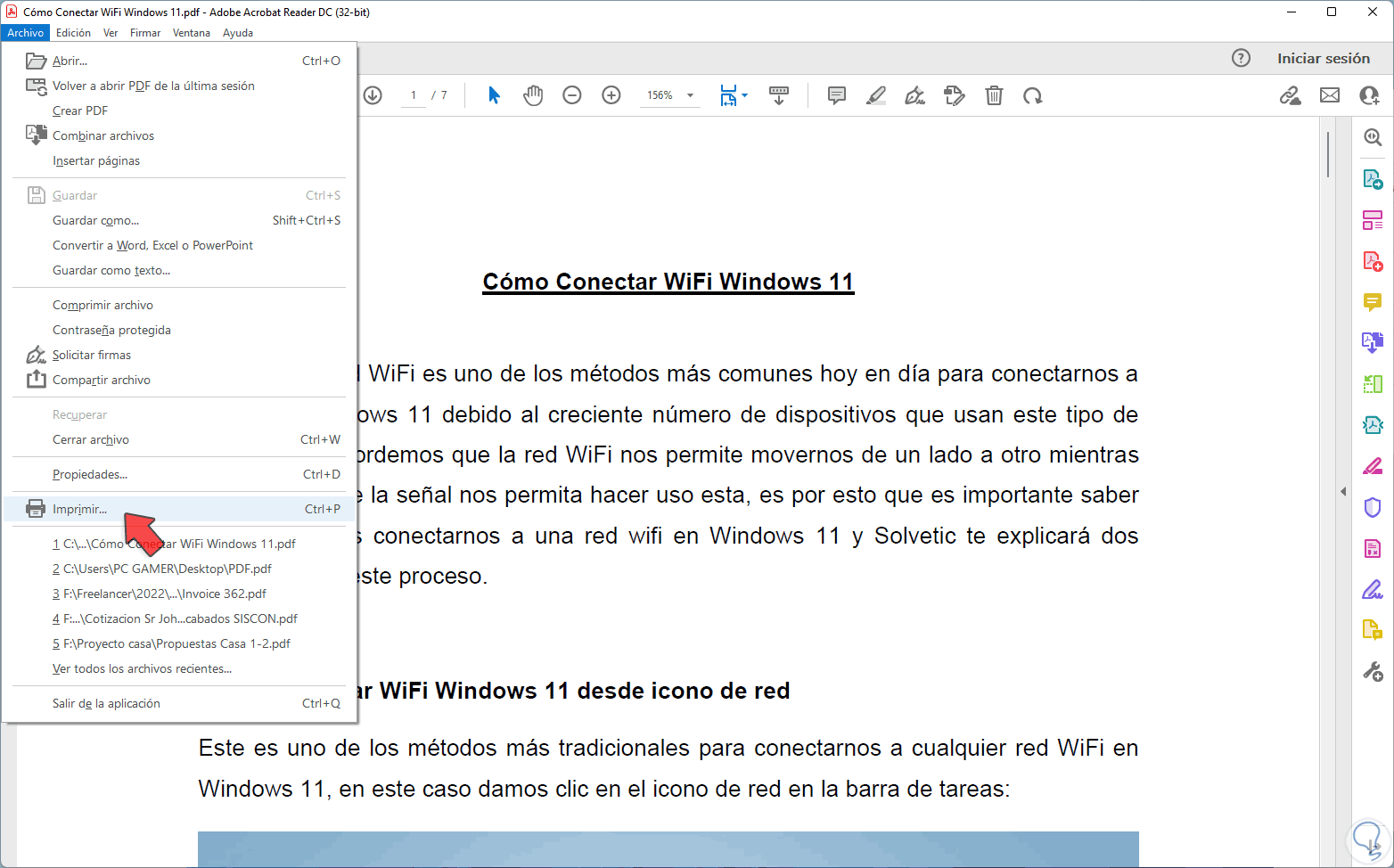The image size is (1394, 868).
Task: Select Compartir archivo
Action: pyautogui.click(x=179, y=380)
